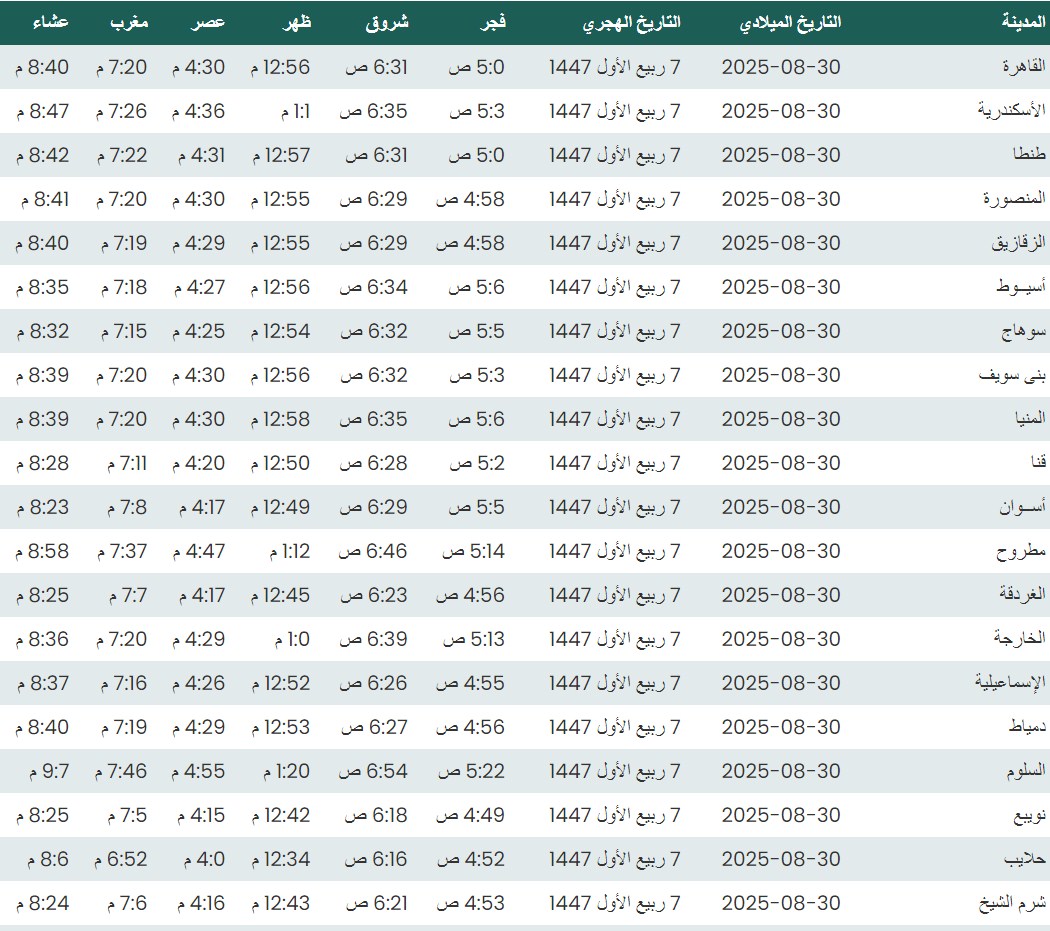Select the القاهرة city name cell
Screen dimensions: 1050x931
point(1023,67)
